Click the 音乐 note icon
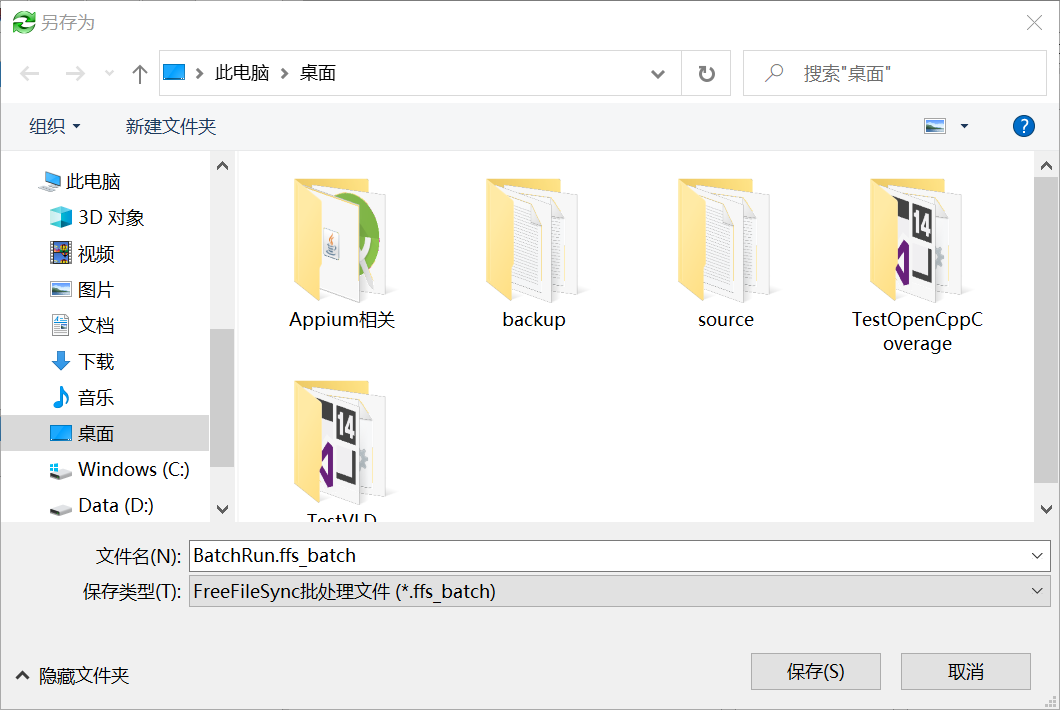This screenshot has width=1060, height=710. coord(61,397)
